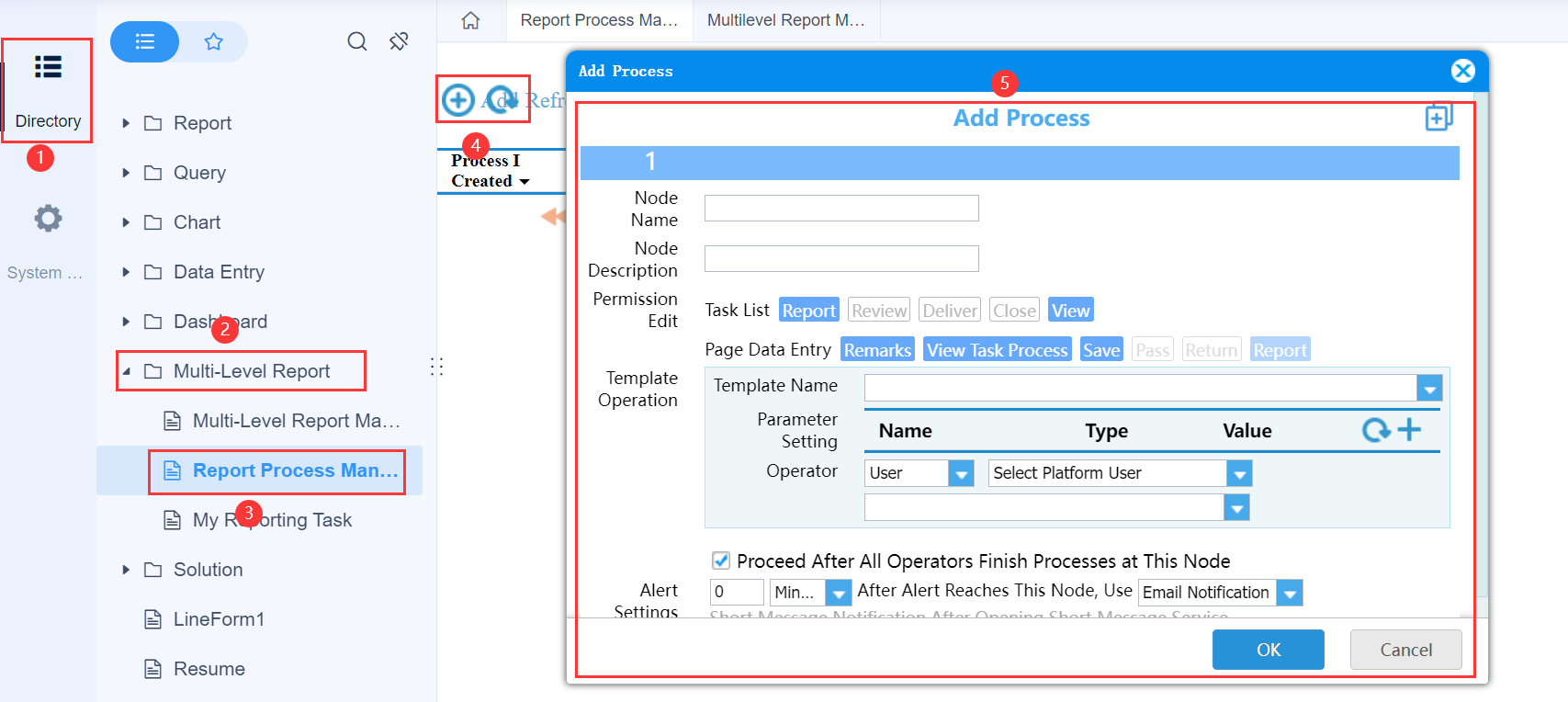The width and height of the screenshot is (1568, 702).
Task: Open System settings gear icon
Action: [x=48, y=219]
